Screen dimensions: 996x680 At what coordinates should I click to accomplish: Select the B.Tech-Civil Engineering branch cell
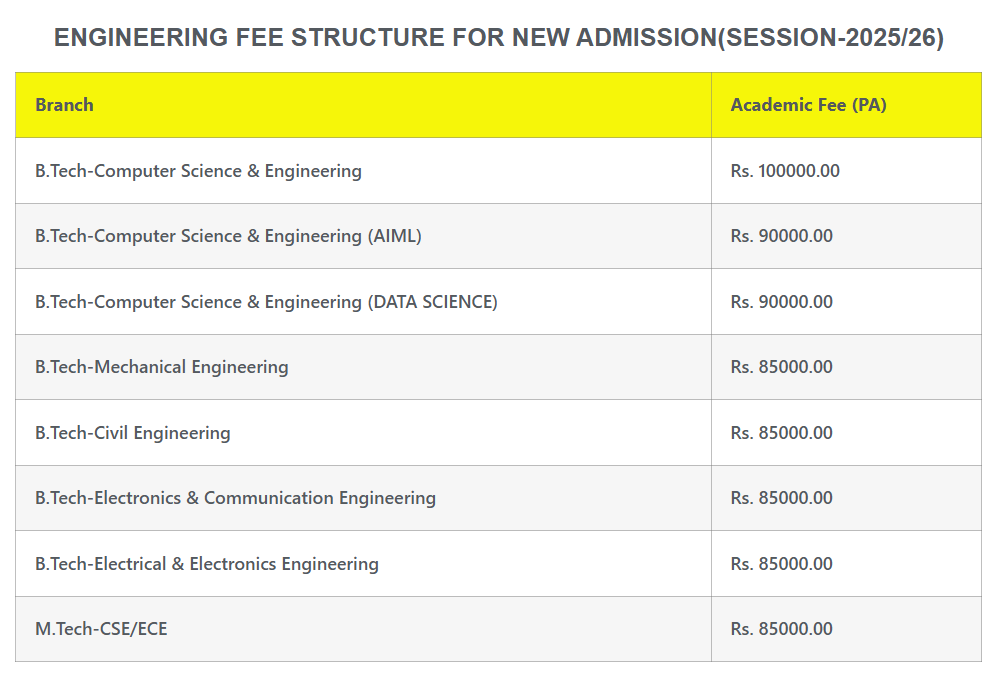pos(132,433)
